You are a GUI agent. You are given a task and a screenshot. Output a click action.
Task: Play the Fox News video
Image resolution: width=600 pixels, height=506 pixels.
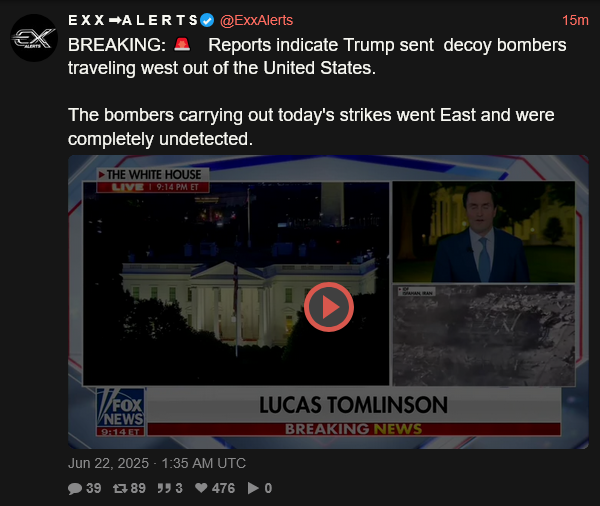coord(329,307)
